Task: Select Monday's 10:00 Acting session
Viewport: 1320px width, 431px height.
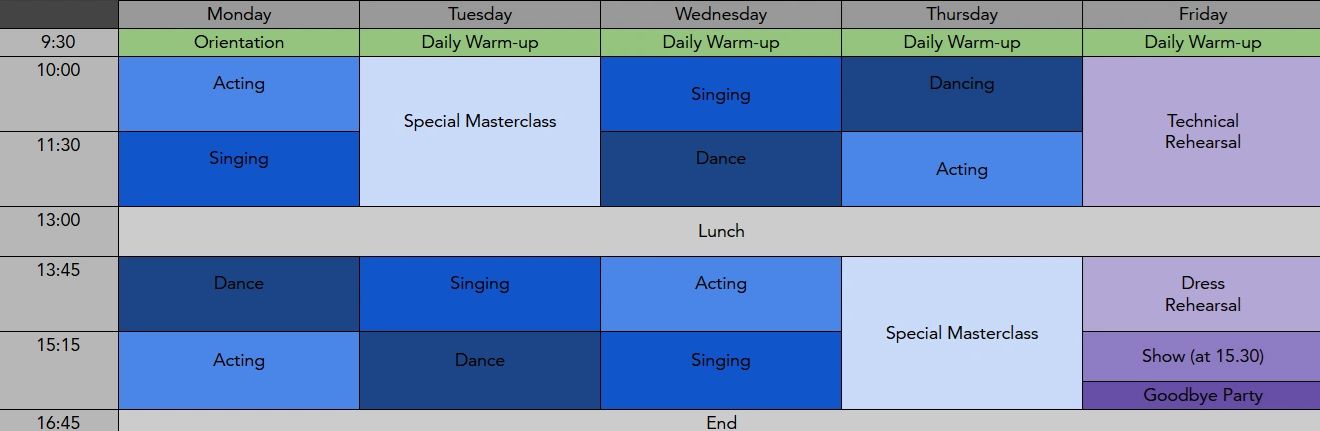Action: coord(239,93)
